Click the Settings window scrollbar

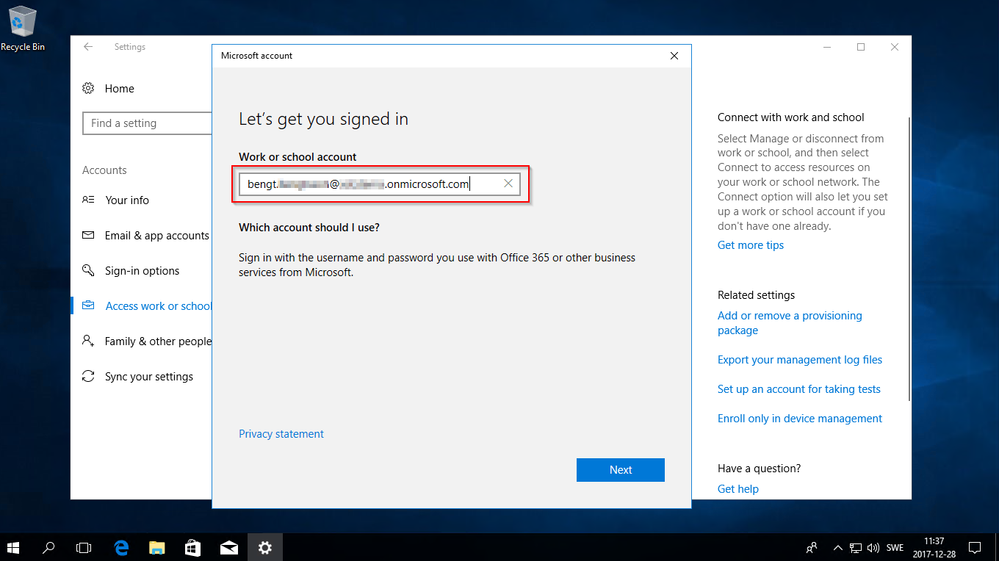(909, 258)
